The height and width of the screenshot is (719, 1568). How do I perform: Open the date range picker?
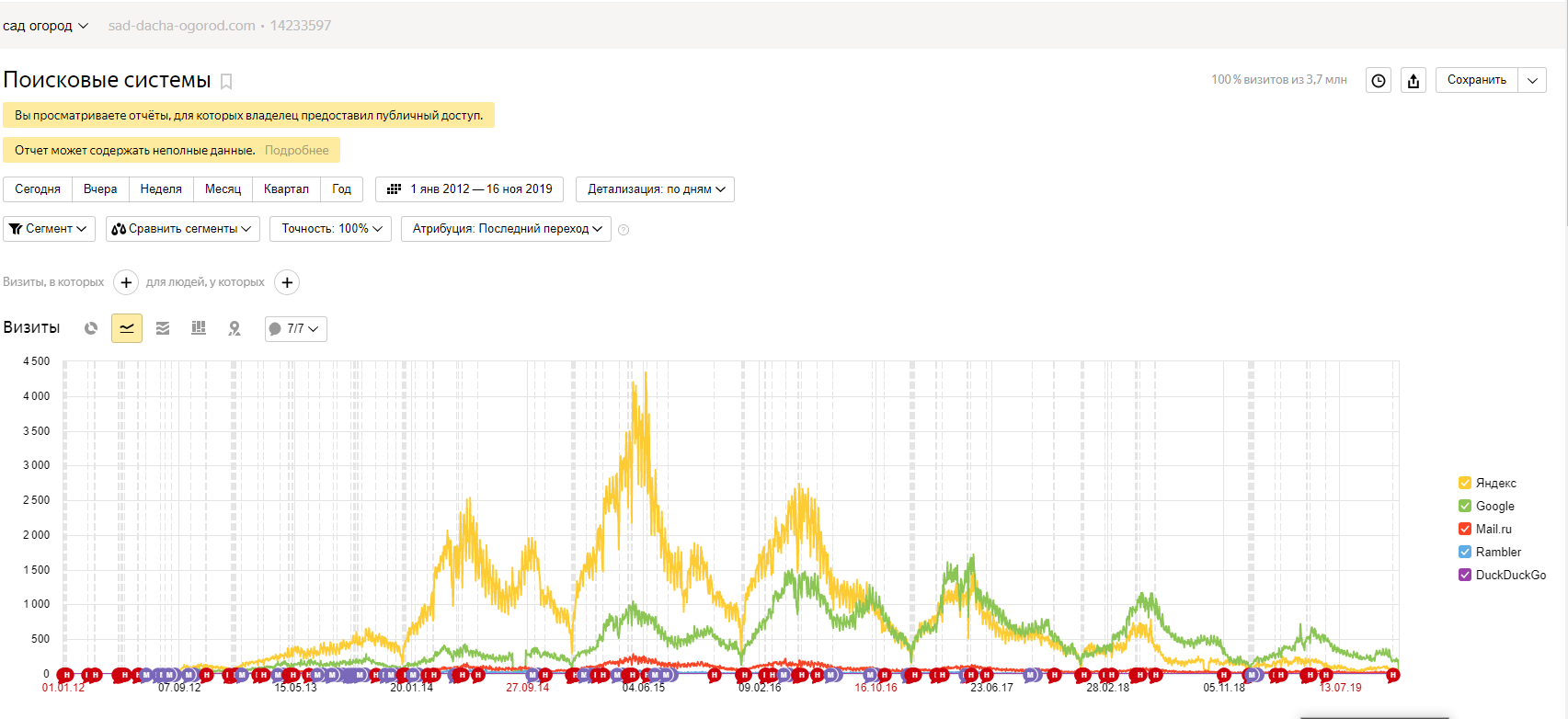pyautogui.click(x=470, y=189)
